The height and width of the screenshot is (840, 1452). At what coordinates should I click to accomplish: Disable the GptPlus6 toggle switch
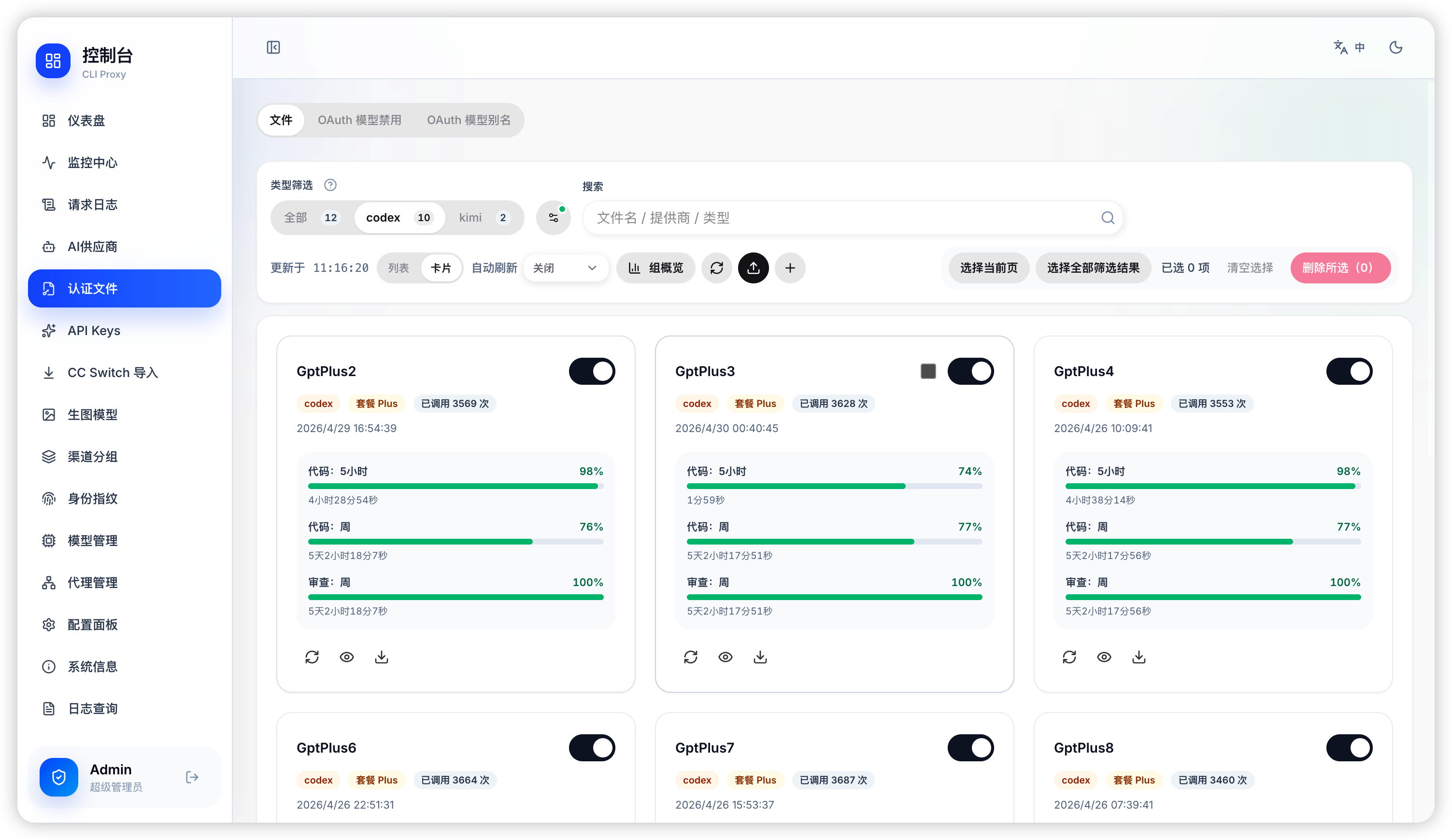pos(592,748)
